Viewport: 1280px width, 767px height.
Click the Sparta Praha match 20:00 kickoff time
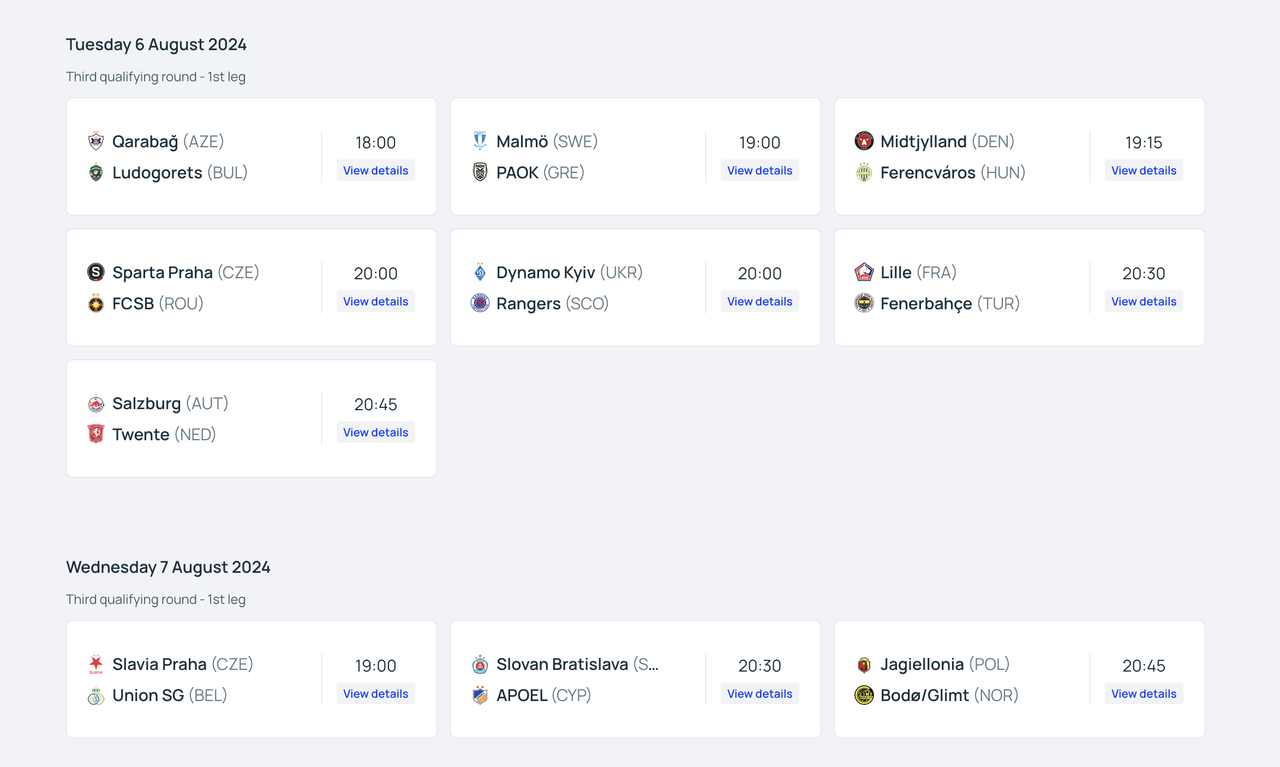point(376,273)
